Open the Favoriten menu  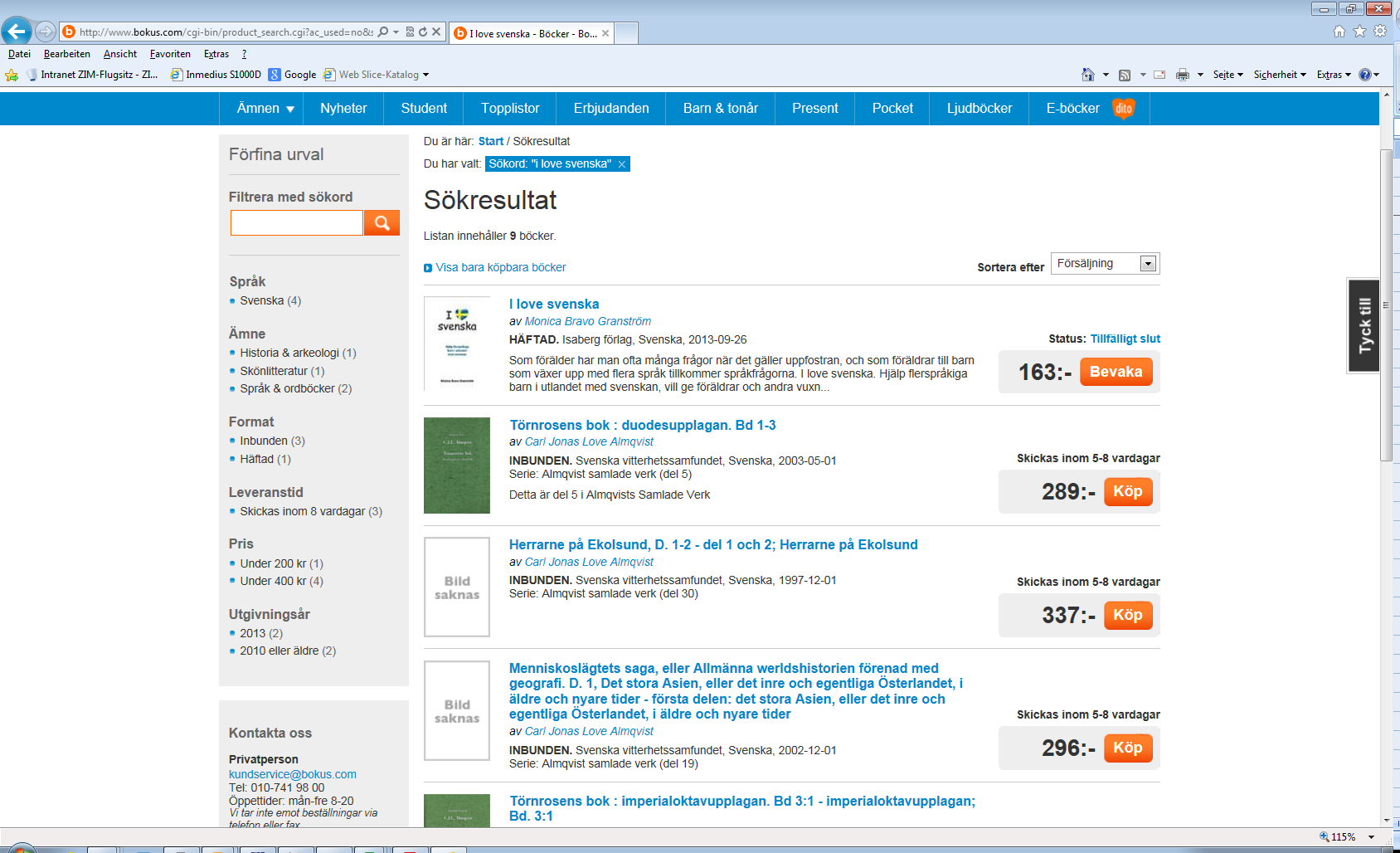[x=170, y=54]
